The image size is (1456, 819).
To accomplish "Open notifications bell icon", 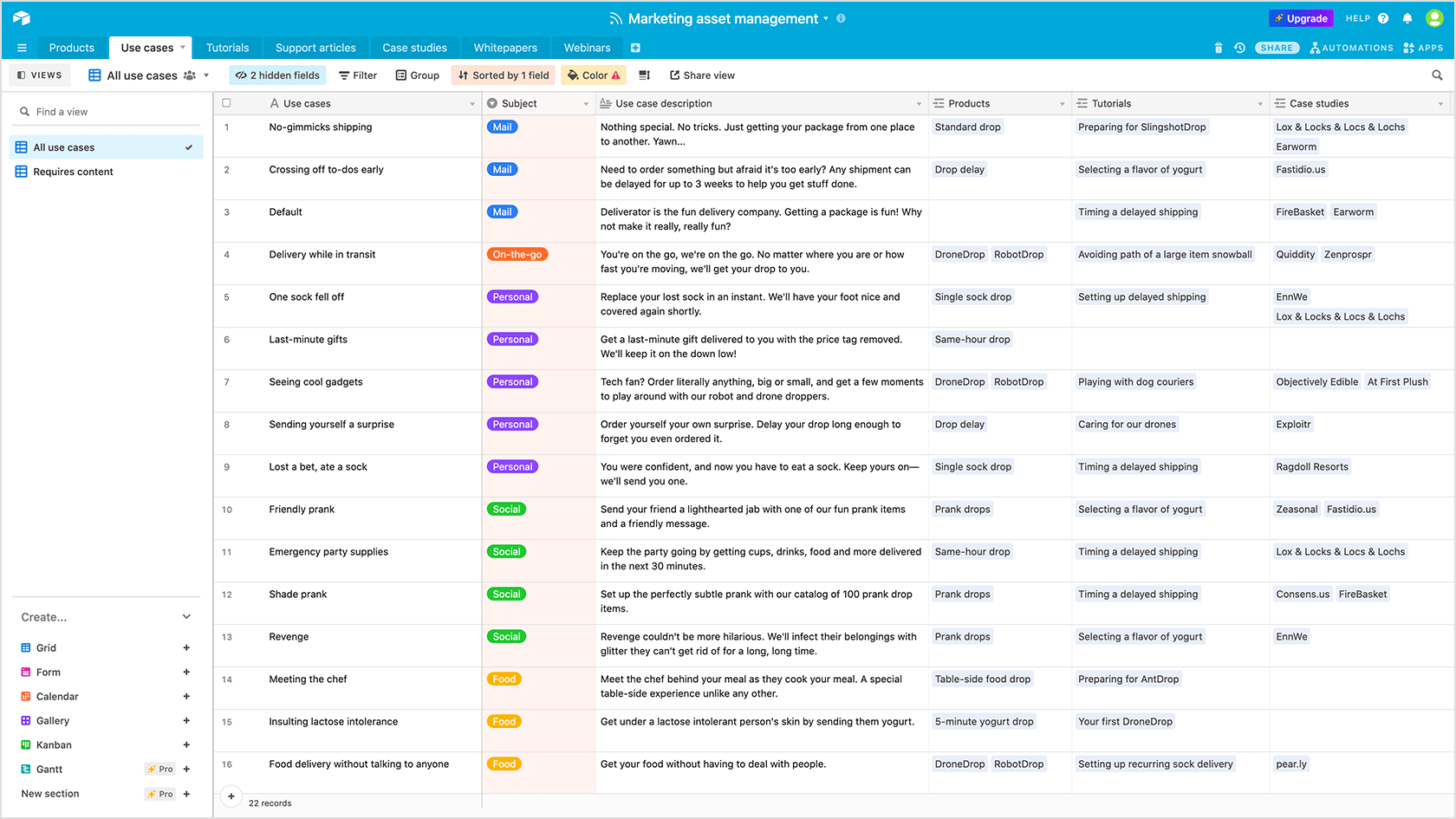I will tap(1407, 18).
